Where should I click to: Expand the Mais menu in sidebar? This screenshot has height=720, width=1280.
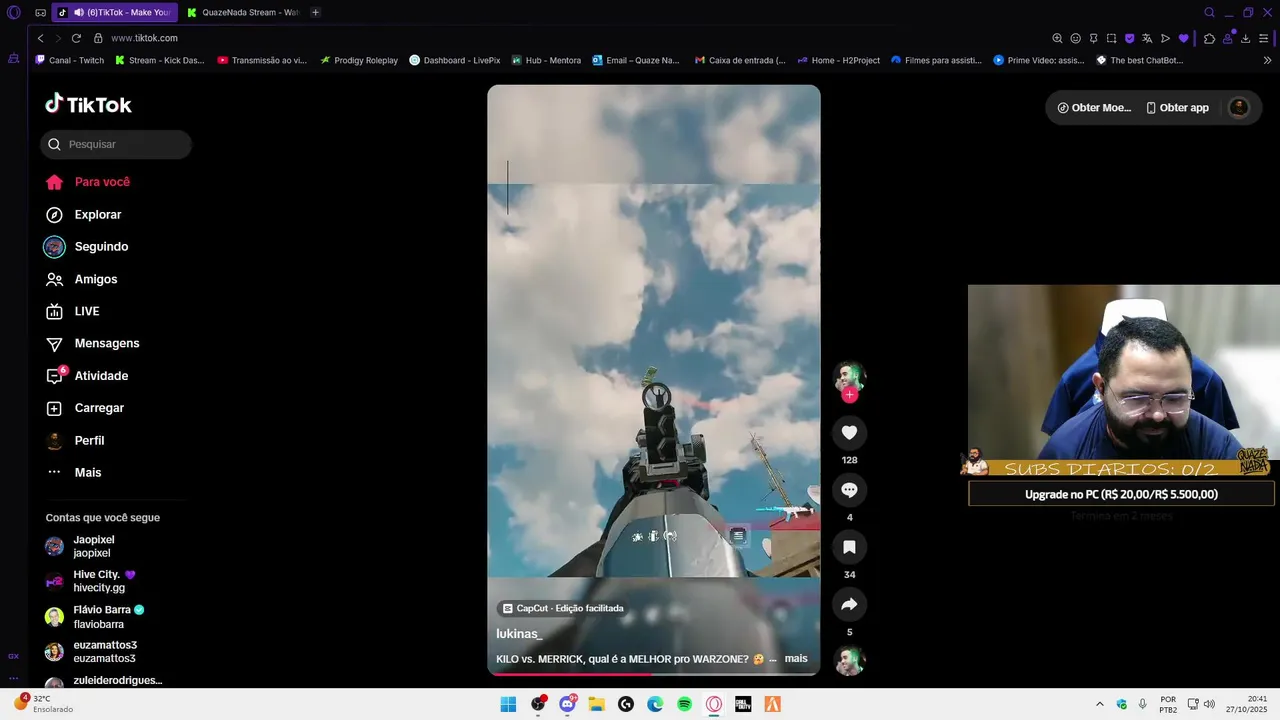click(74, 472)
